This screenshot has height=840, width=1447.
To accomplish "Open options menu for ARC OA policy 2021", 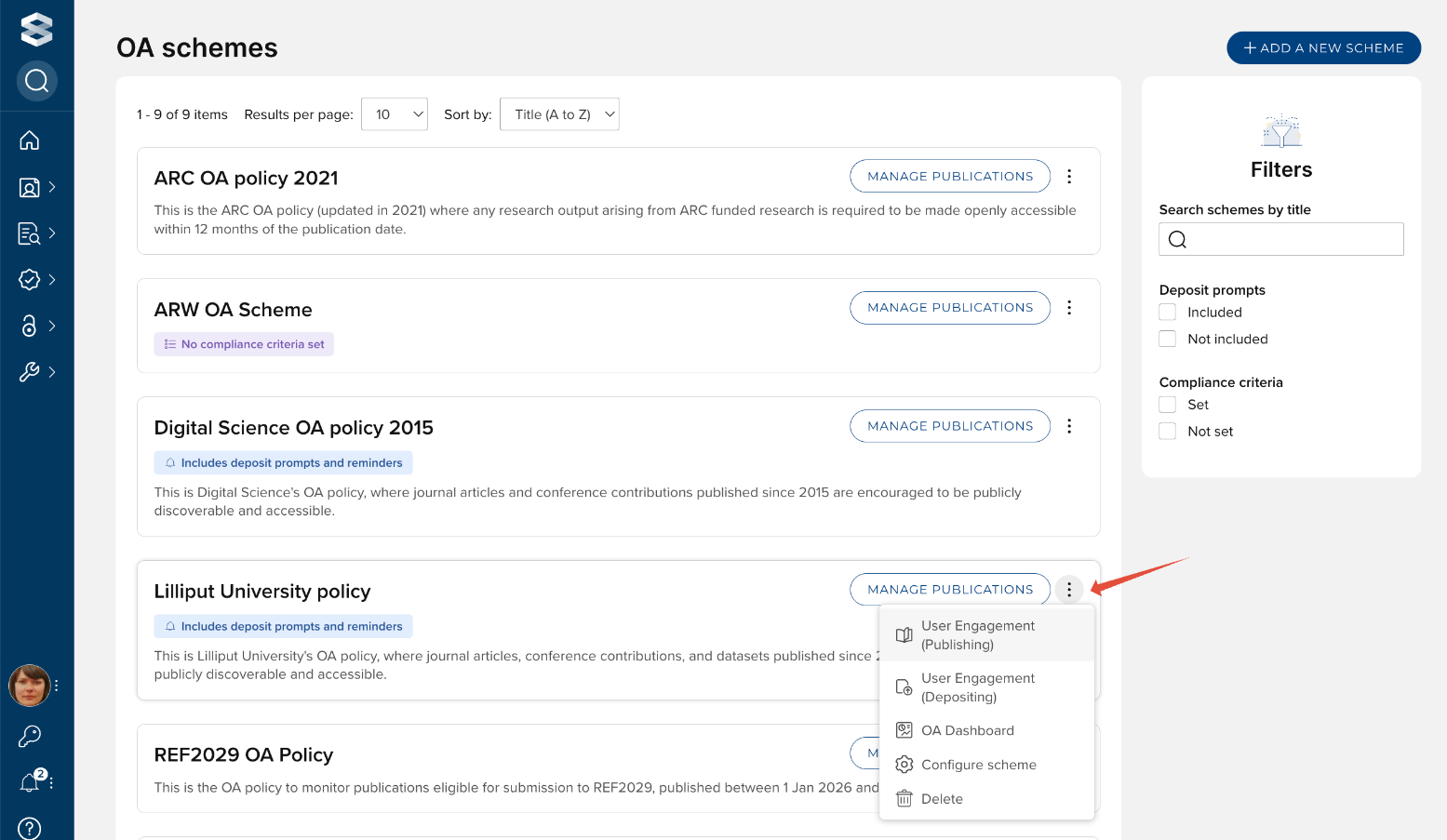I will [x=1069, y=177].
